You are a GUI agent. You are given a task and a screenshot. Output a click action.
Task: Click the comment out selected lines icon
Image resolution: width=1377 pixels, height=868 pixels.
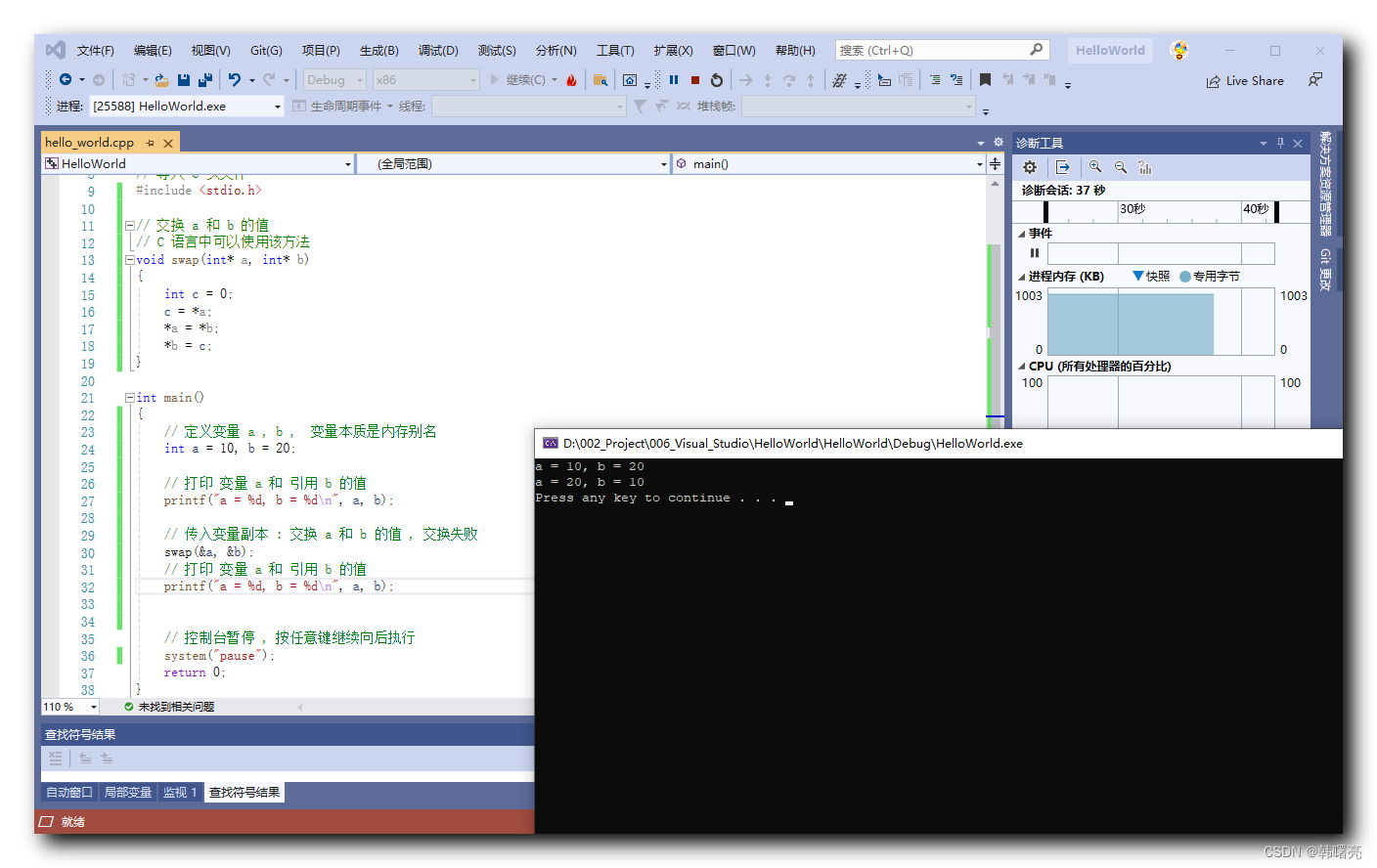pyautogui.click(x=935, y=80)
